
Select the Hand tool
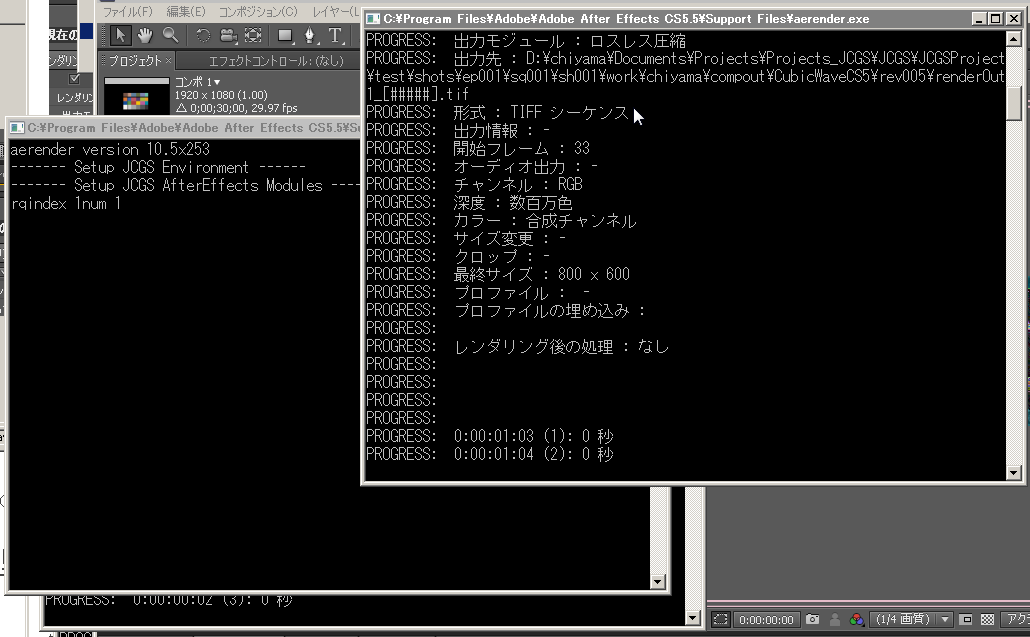[x=145, y=35]
